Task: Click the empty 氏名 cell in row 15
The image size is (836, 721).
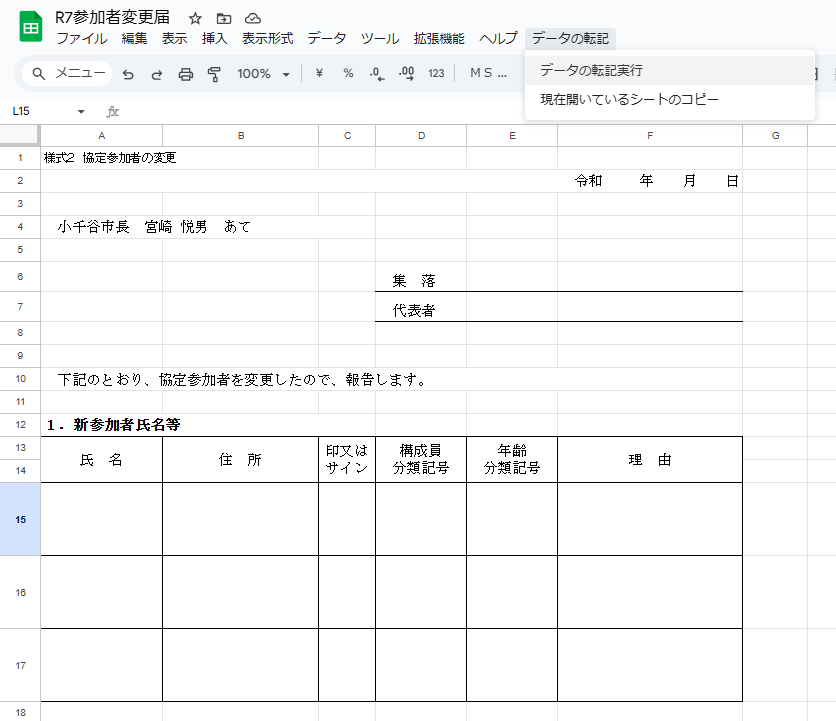Action: coord(101,519)
